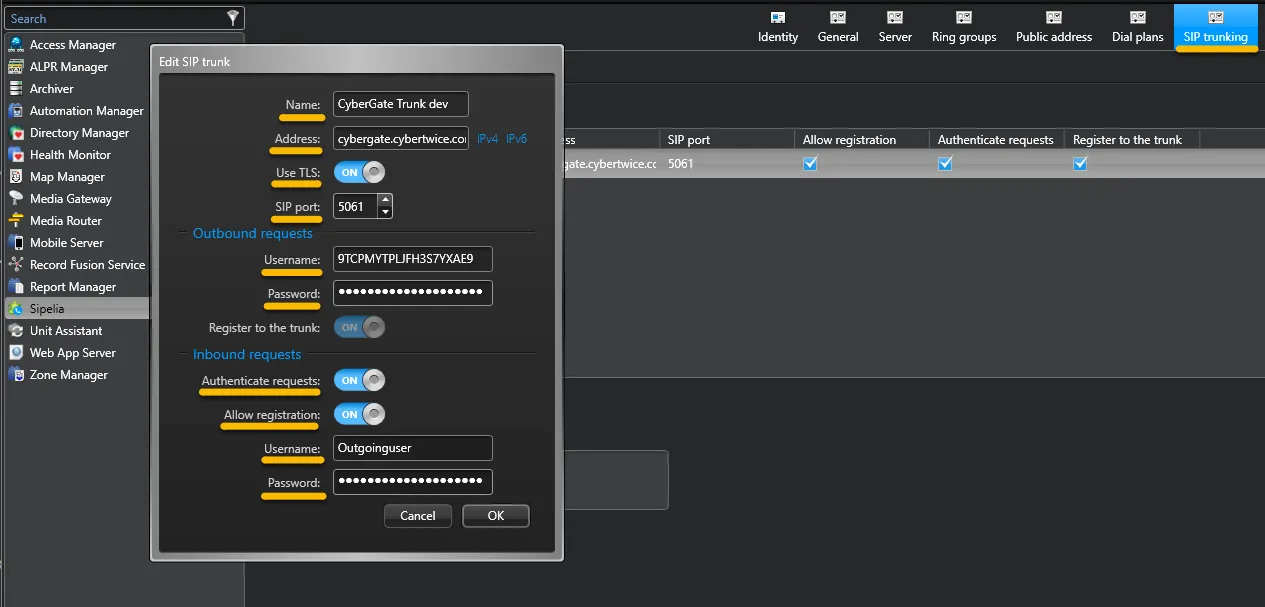Click the Access Manager role icon
The height and width of the screenshot is (607, 1265).
pyautogui.click(x=16, y=45)
